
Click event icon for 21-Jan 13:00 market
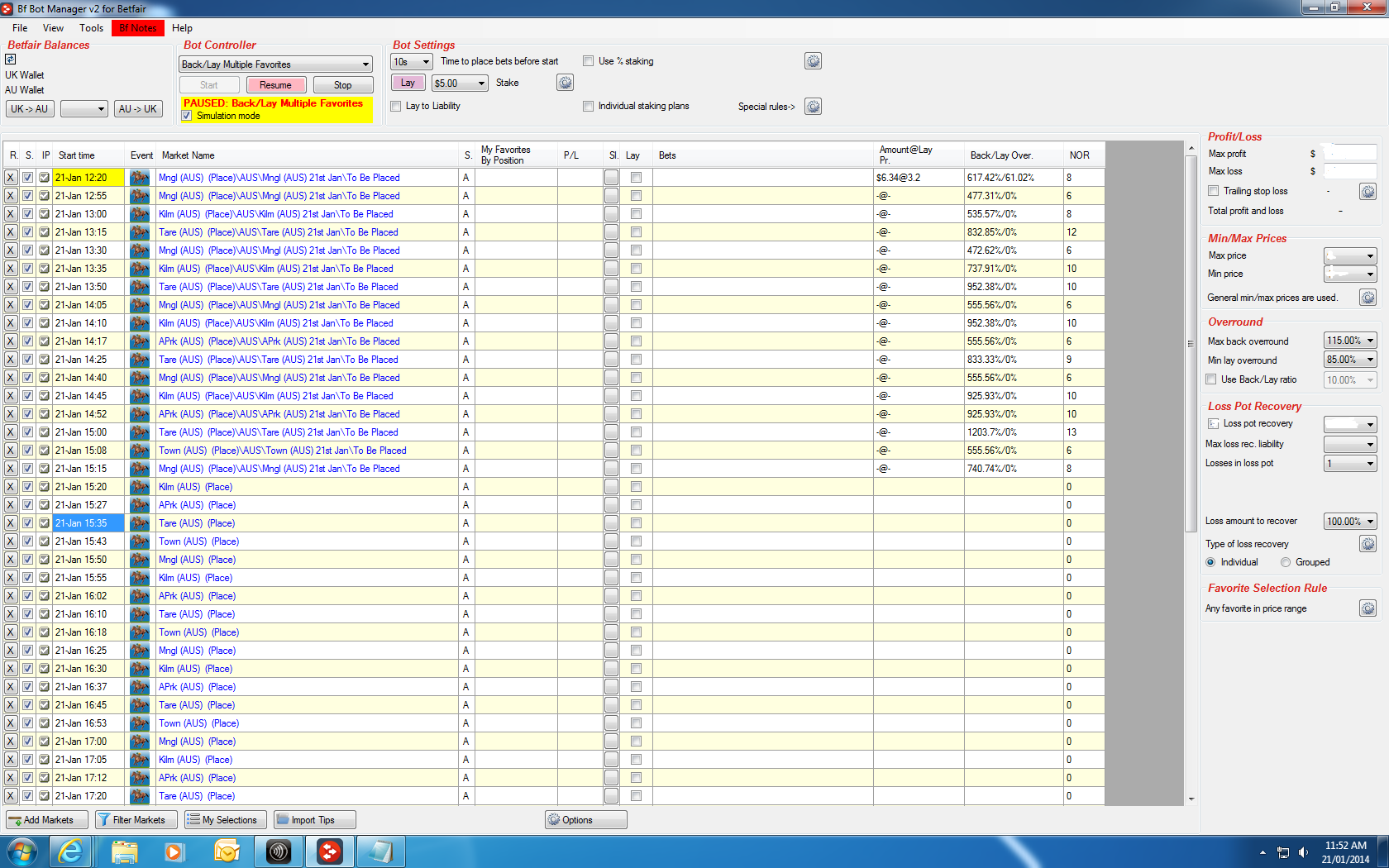click(x=140, y=214)
